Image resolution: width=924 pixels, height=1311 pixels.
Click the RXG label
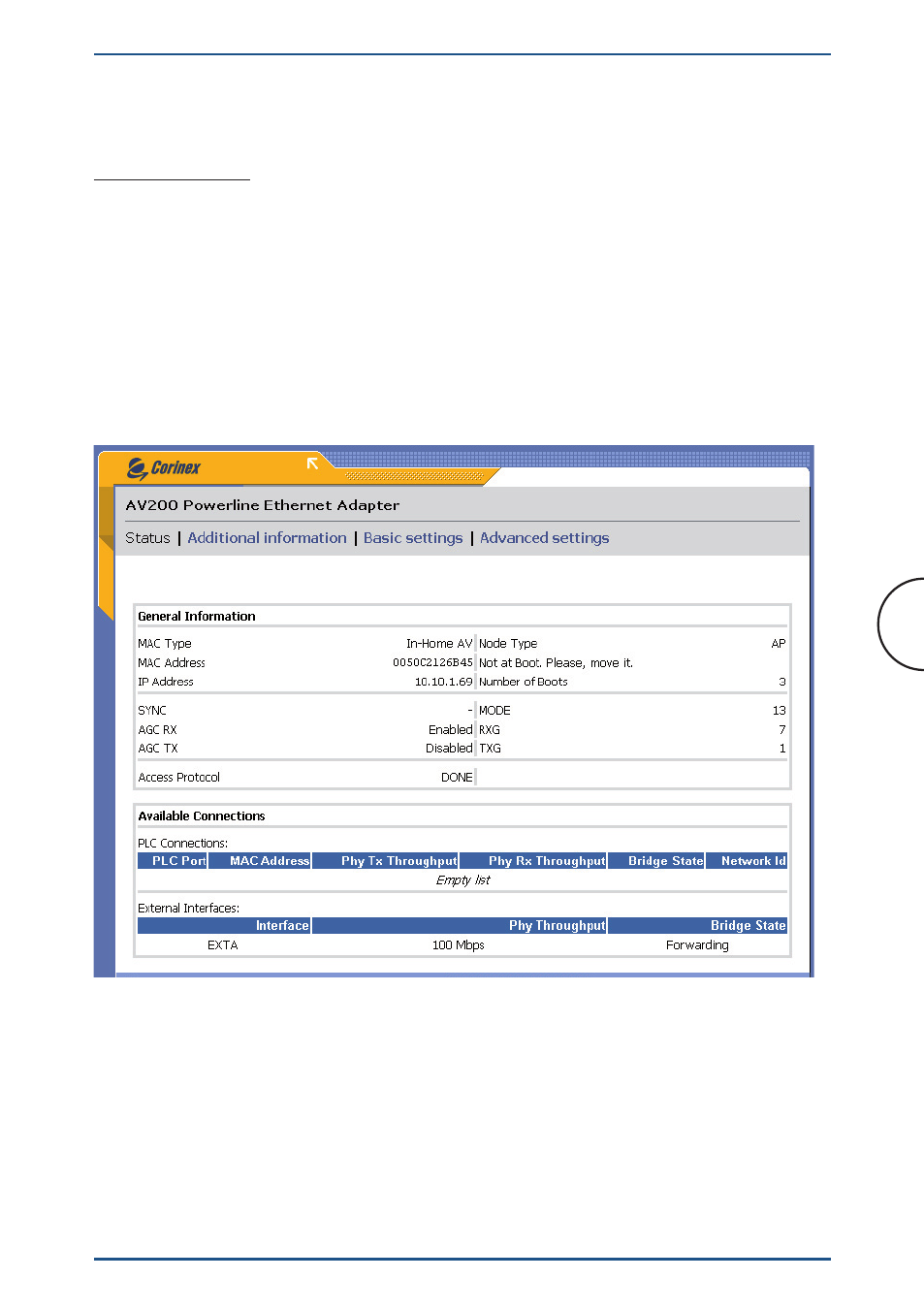point(490,730)
